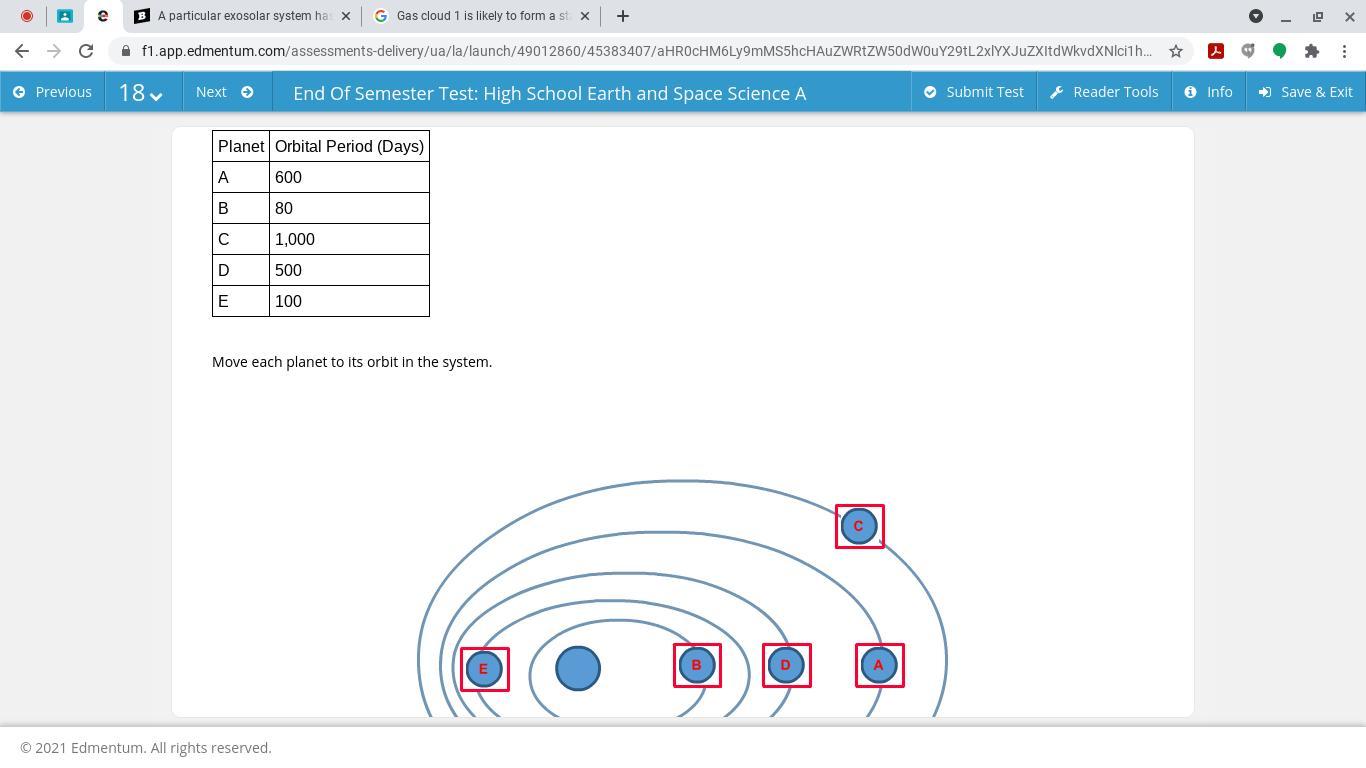Click the "Planet" table header

coord(241,146)
